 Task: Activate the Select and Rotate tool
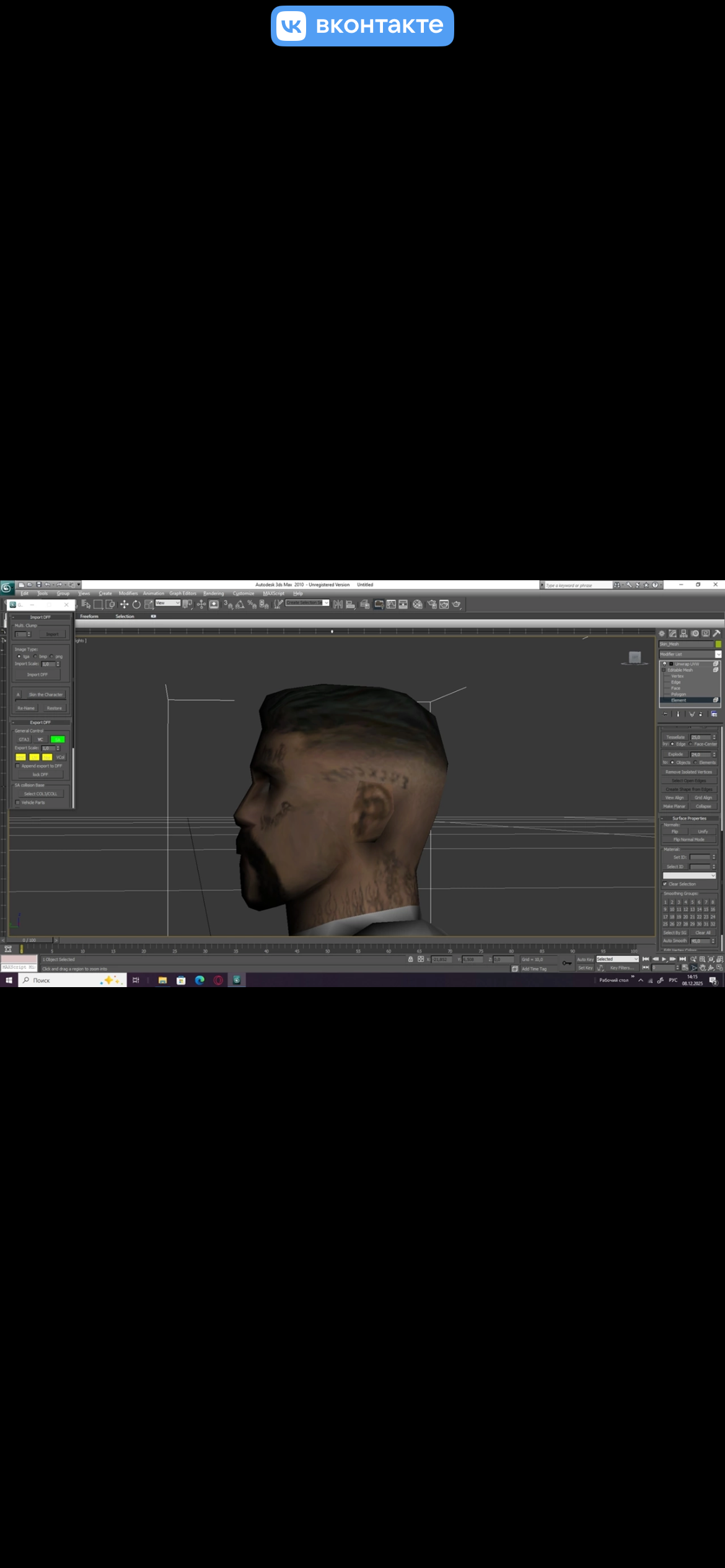136,604
